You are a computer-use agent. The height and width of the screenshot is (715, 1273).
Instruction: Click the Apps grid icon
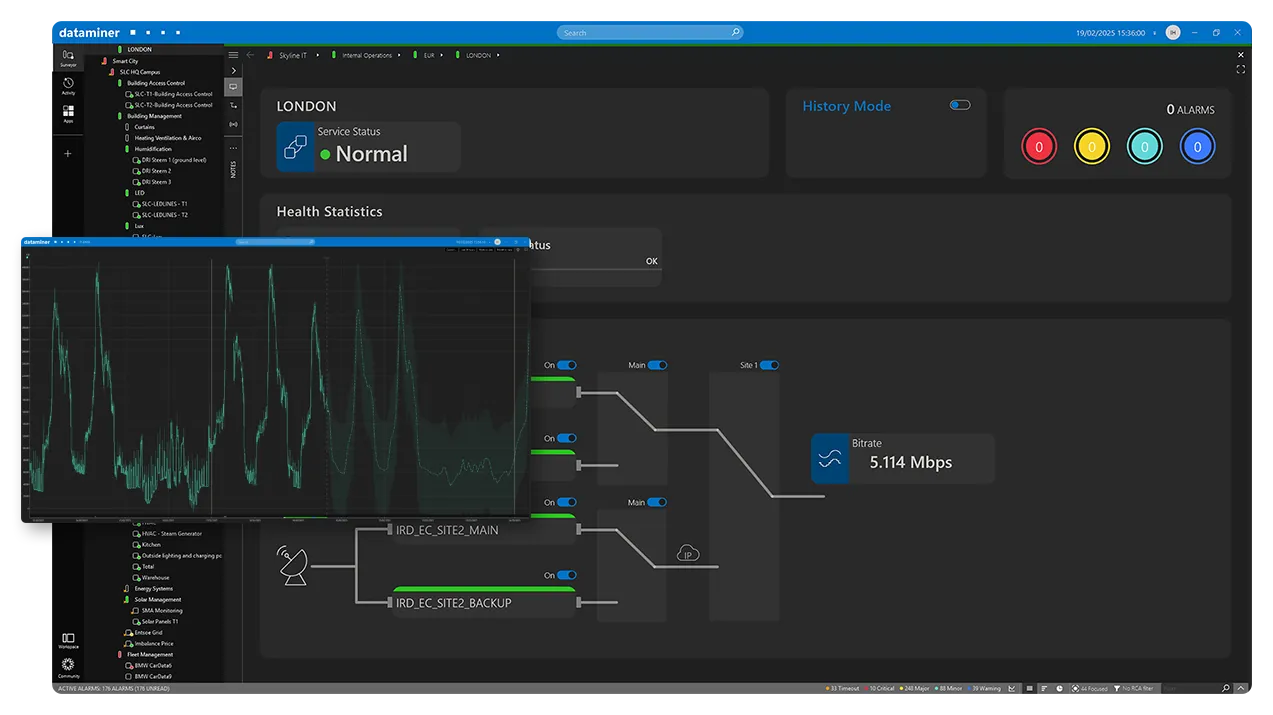(68, 113)
